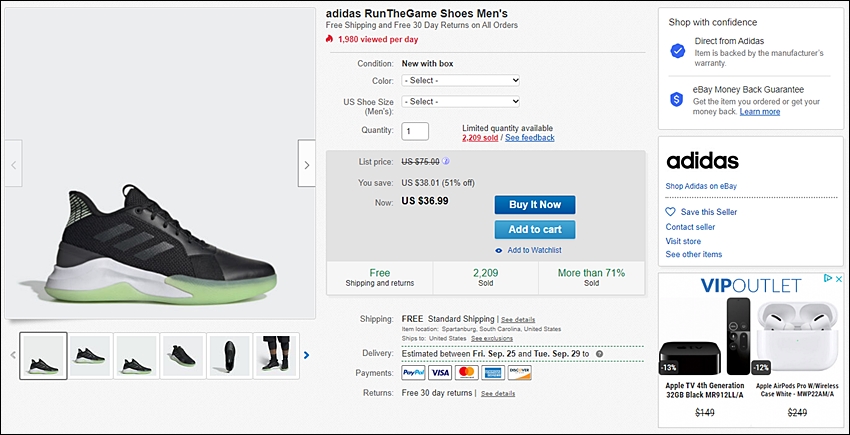This screenshot has width=850, height=435.
Task: Open Shop Adidas on eBay link
Action: 701,186
